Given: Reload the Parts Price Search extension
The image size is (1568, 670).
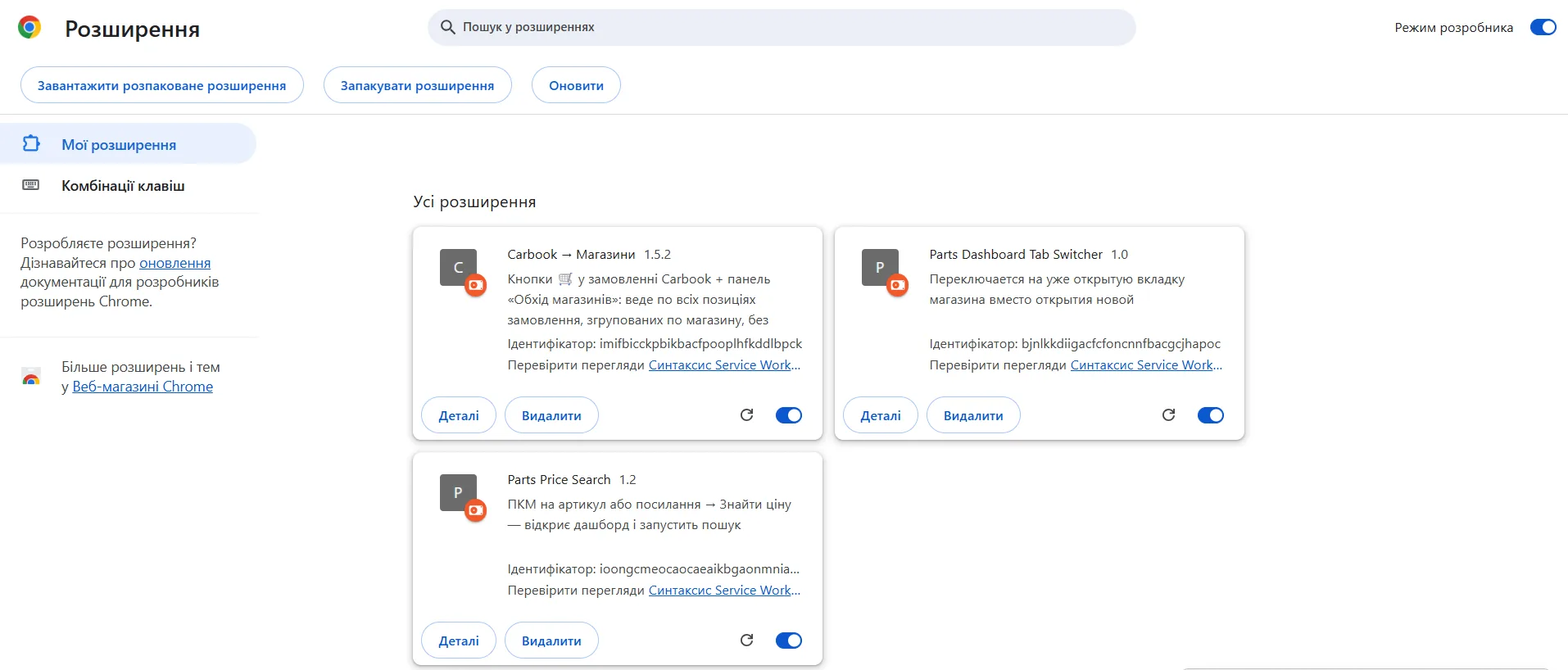Looking at the screenshot, I should coord(746,641).
